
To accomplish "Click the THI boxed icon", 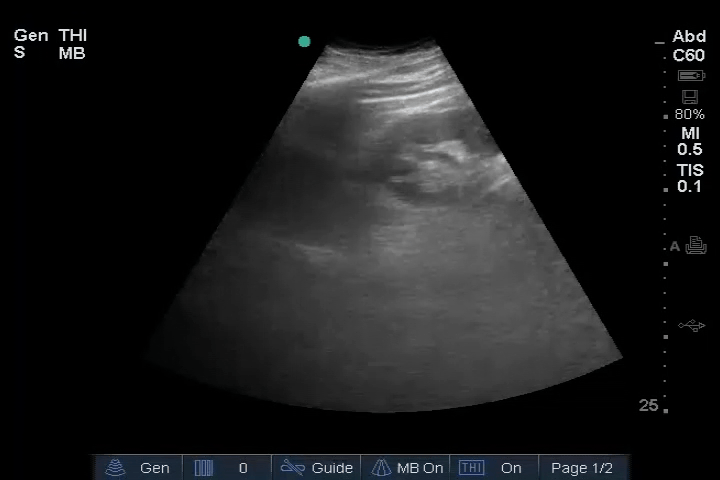I will [467, 467].
